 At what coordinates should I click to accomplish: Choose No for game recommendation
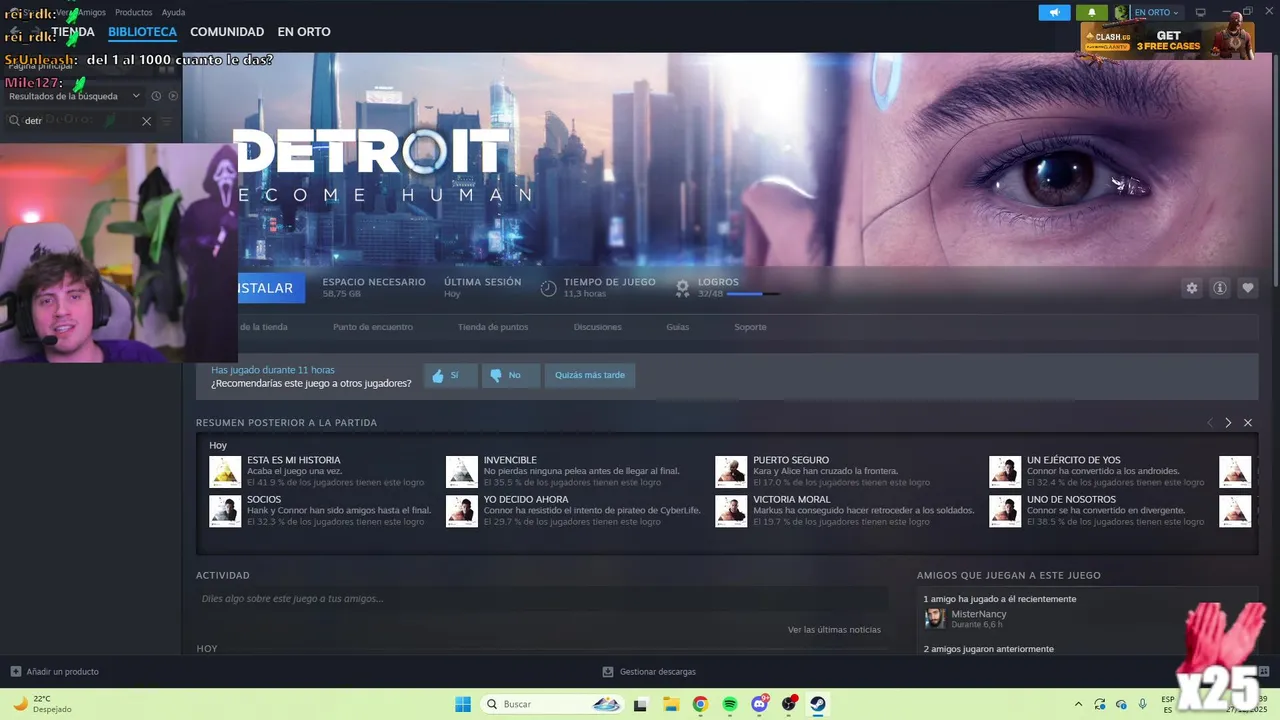coord(510,376)
